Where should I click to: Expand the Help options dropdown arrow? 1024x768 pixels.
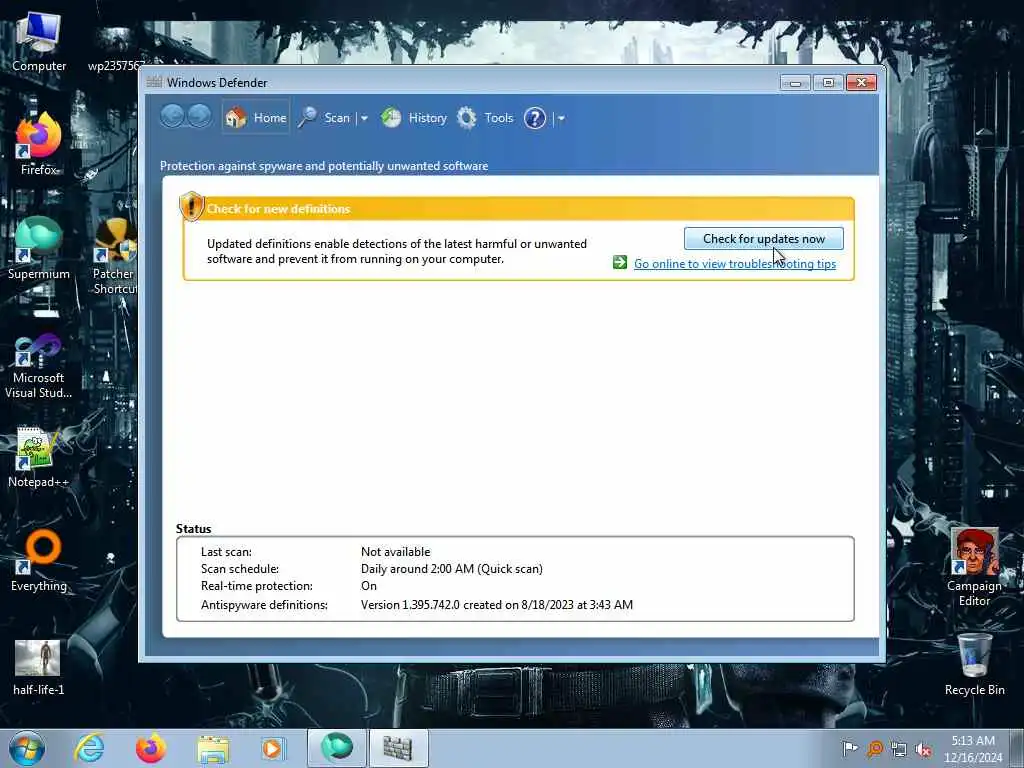click(x=561, y=118)
